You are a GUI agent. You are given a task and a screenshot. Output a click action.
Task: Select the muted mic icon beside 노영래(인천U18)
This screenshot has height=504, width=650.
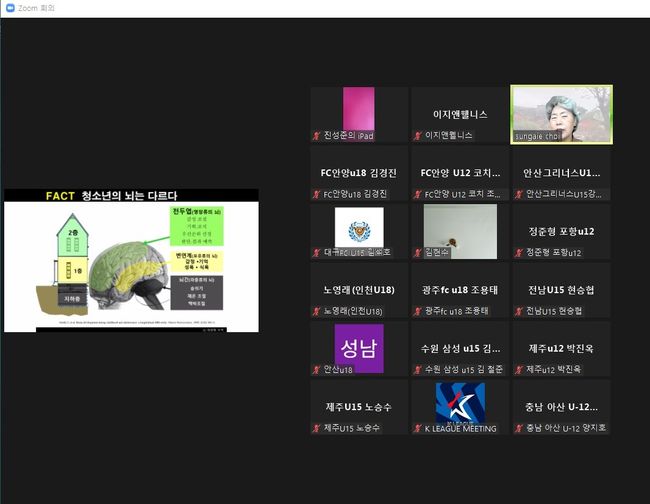tap(317, 311)
